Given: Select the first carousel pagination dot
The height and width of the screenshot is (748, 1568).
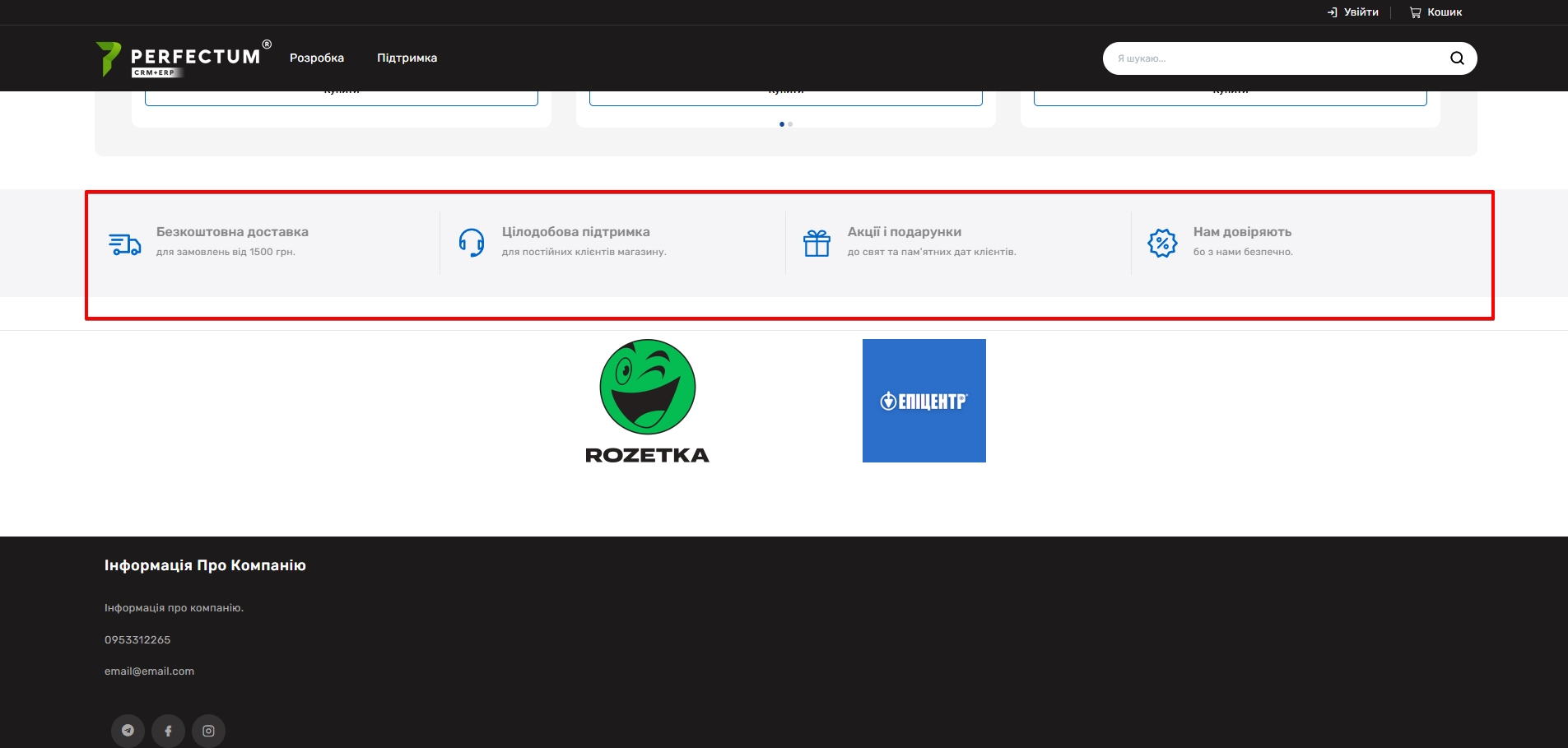Looking at the screenshot, I should coord(781,124).
